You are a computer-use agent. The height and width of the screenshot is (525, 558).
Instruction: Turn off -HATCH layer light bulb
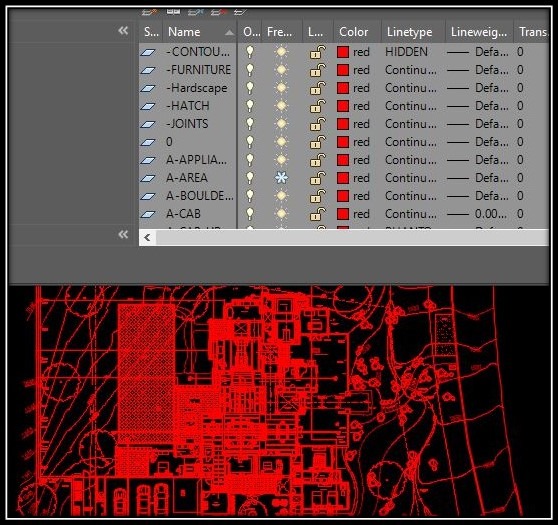tap(250, 106)
